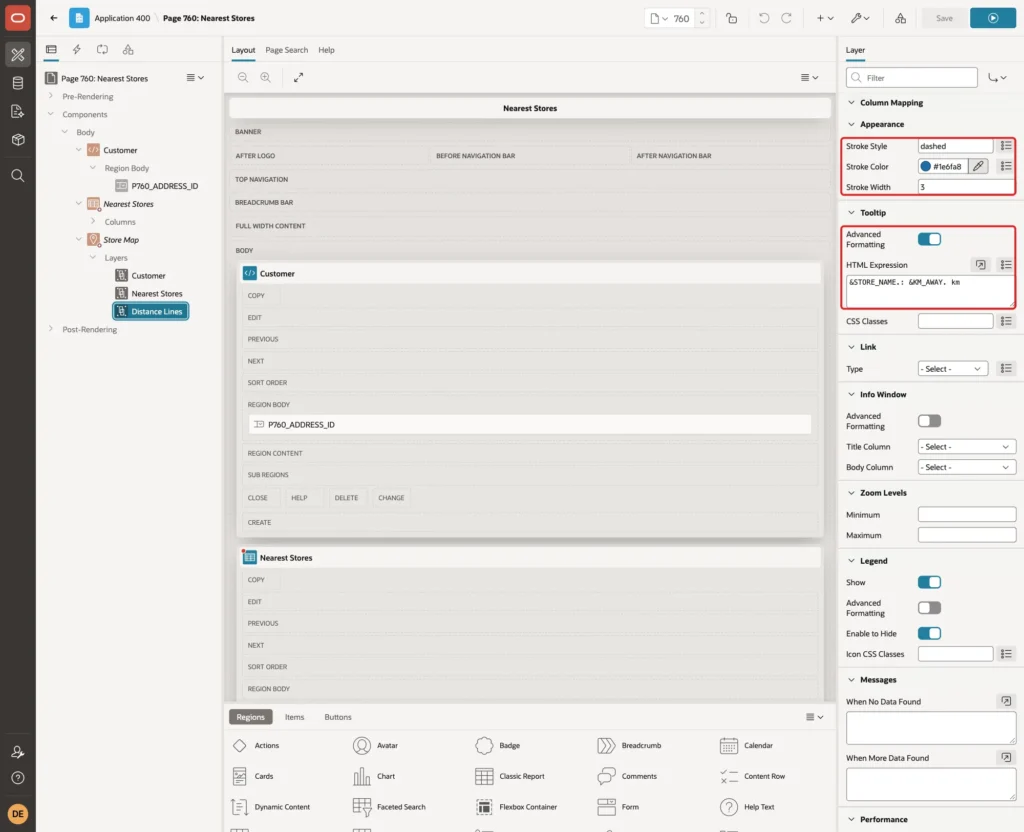Viewport: 1024px width, 832px height.
Task: Toggle the Legend Show switch
Action: [x=929, y=582]
